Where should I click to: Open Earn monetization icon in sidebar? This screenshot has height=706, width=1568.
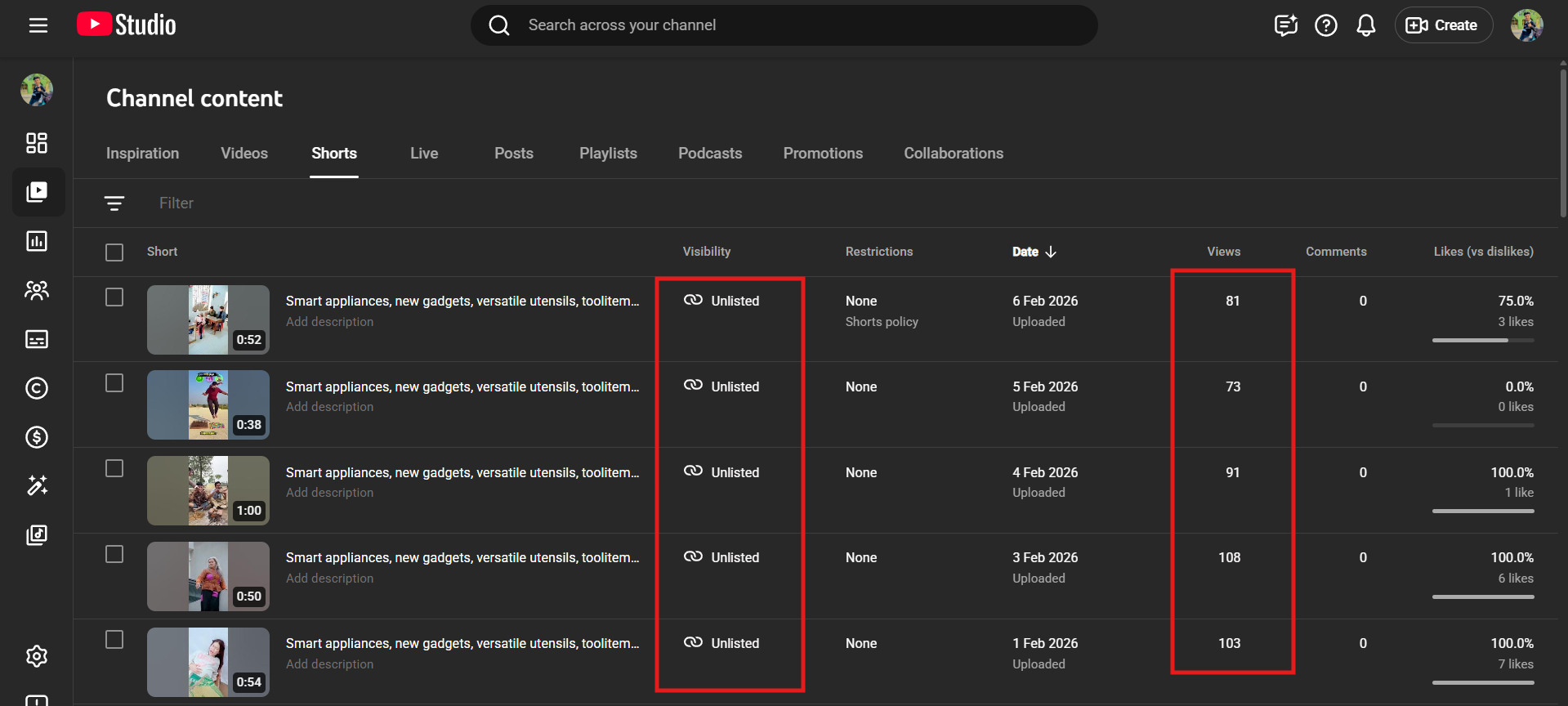pos(37,437)
